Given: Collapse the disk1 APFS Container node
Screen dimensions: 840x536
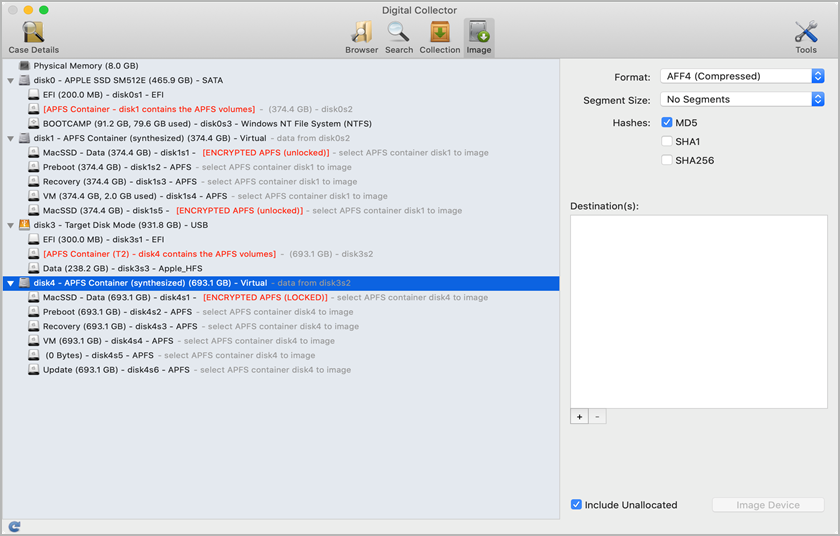Looking at the screenshot, I should click(x=10, y=138).
